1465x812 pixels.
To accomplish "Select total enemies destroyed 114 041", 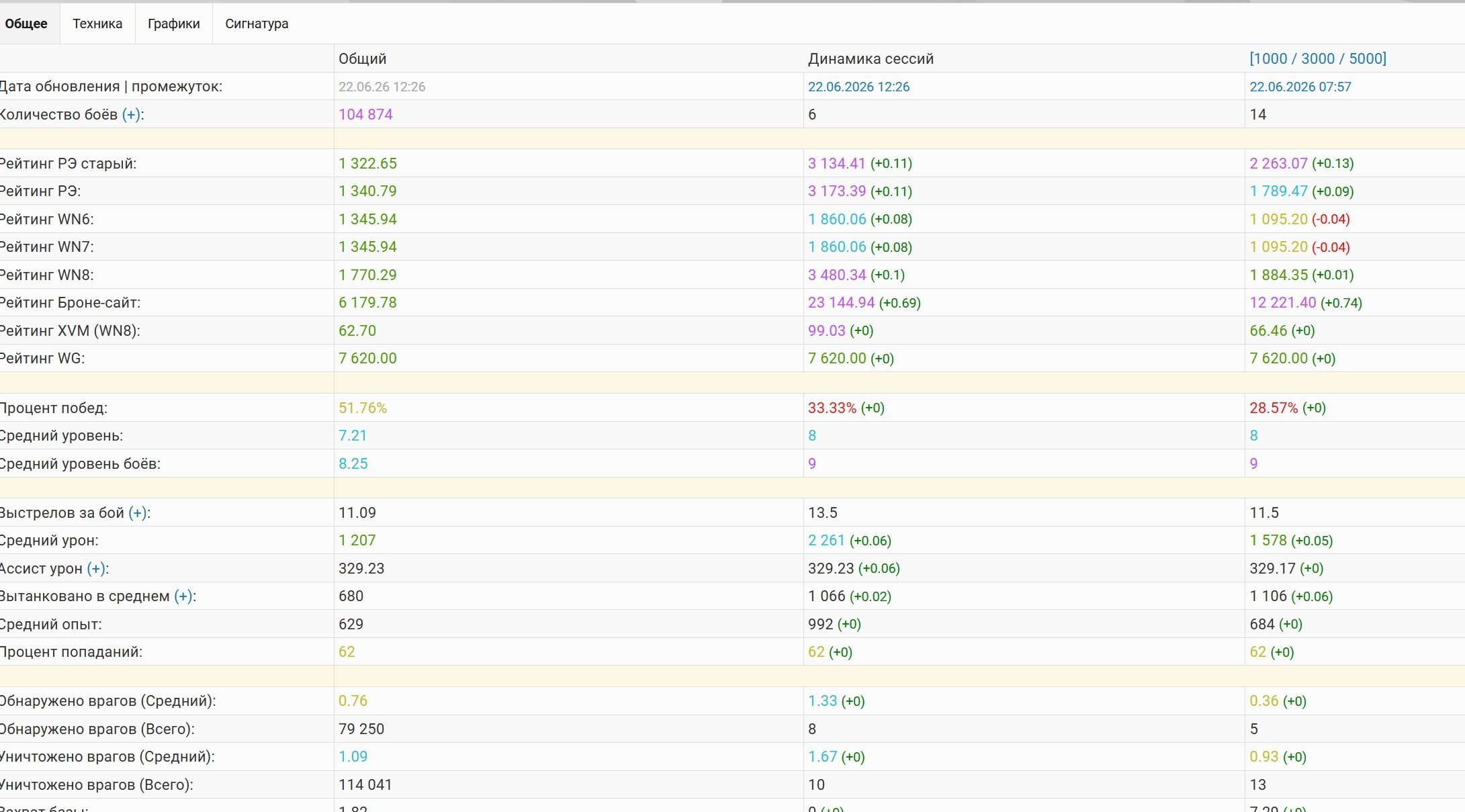I will 365,785.
